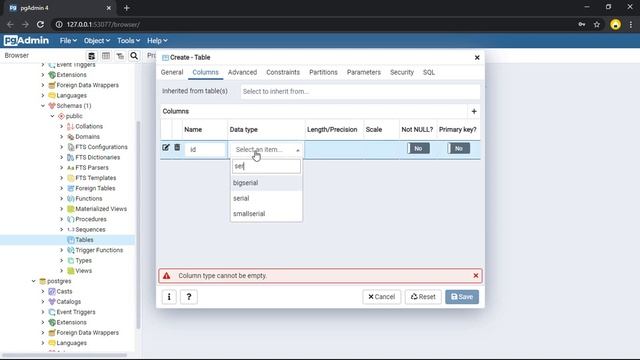Collapse the Schemas (1) tree node
This screenshot has height=360, width=640.
click(x=43, y=106)
